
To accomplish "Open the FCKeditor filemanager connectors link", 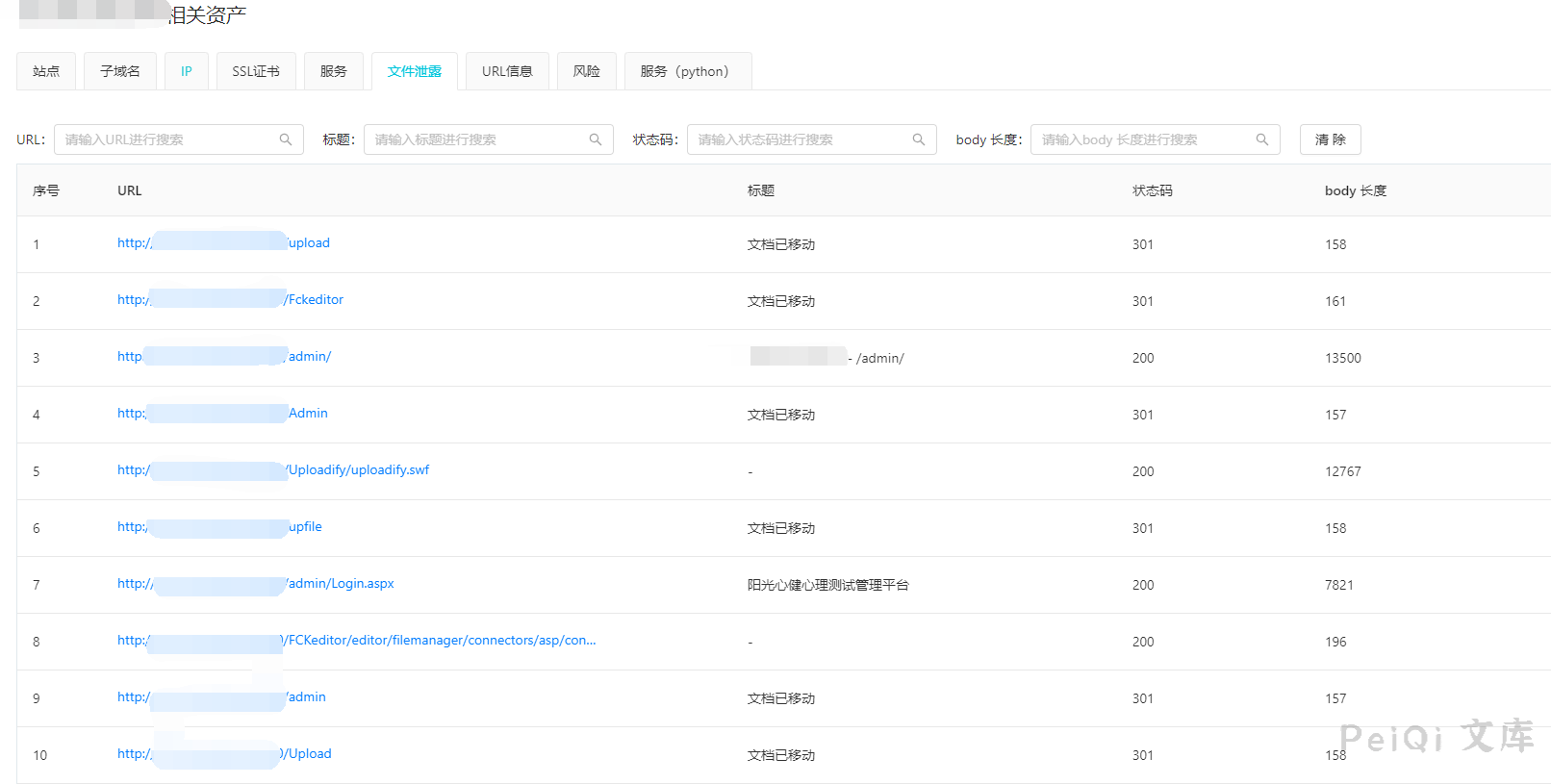I will point(441,641).
